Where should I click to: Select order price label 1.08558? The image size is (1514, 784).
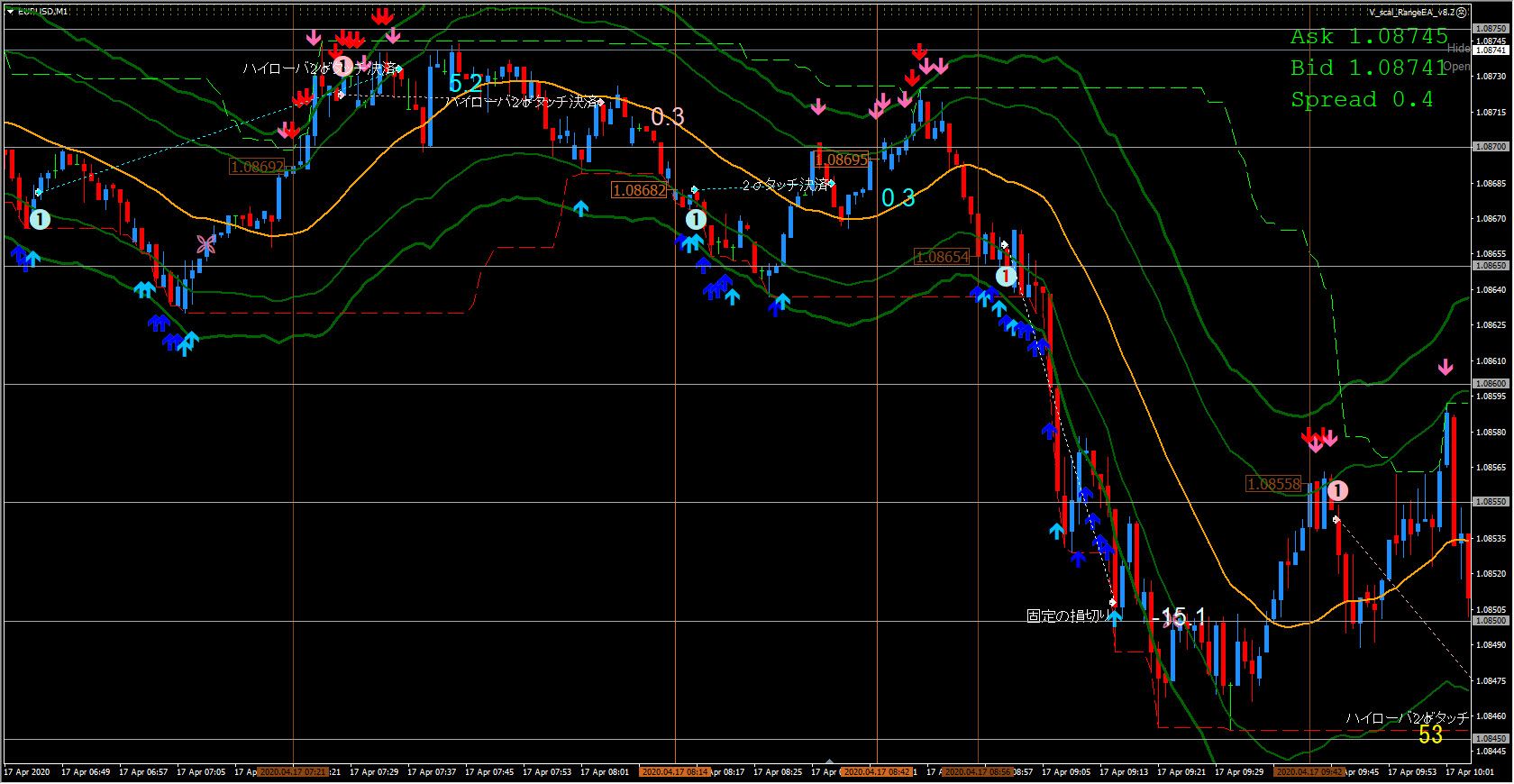[x=1274, y=484]
